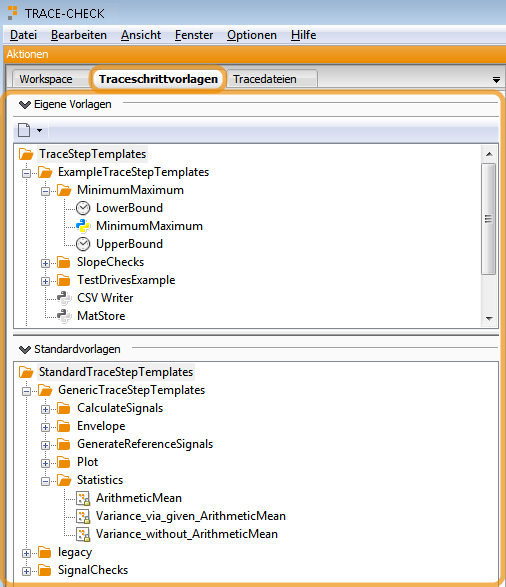Open the Bearbeiten menu

click(x=79, y=35)
